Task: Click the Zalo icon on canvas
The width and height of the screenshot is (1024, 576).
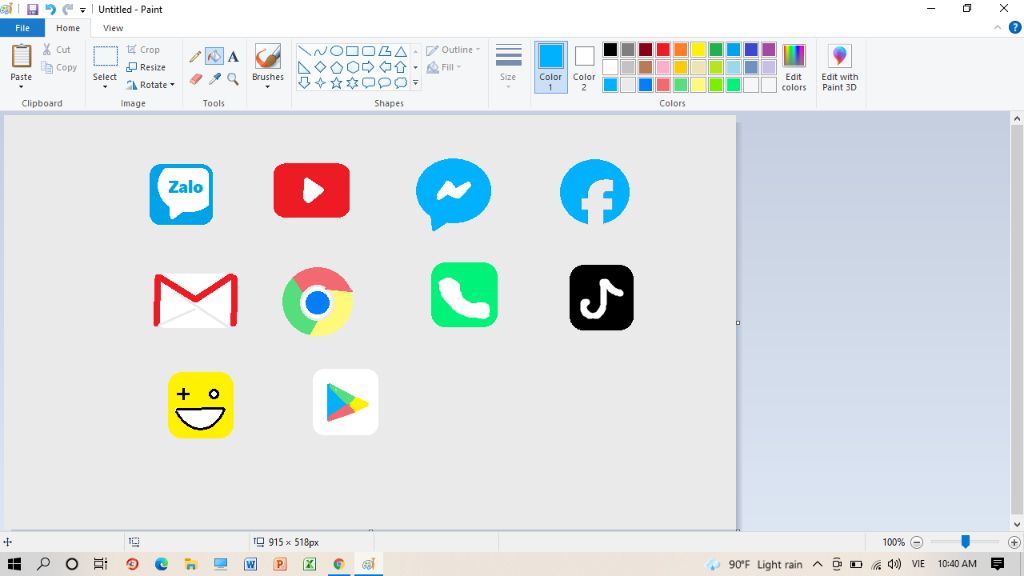Action: tap(181, 194)
